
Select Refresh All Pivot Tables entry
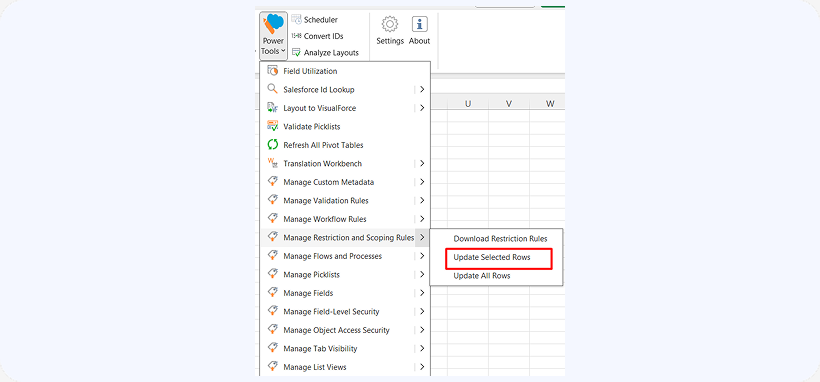tap(323, 145)
